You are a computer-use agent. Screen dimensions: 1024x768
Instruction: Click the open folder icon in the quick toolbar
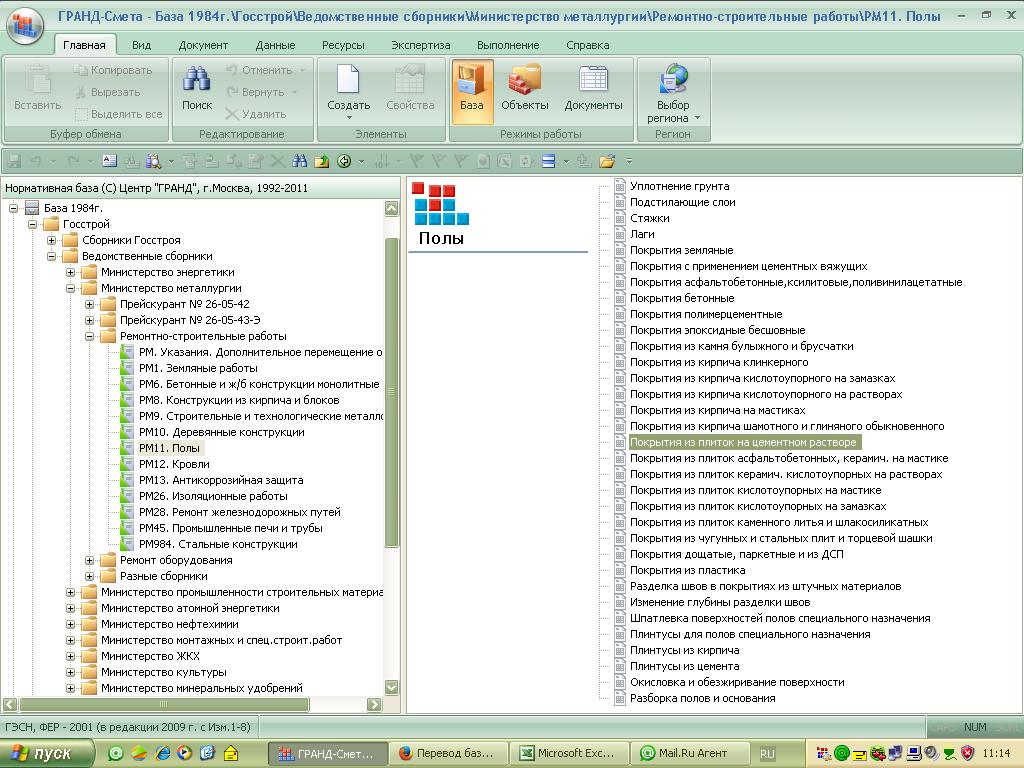606,161
